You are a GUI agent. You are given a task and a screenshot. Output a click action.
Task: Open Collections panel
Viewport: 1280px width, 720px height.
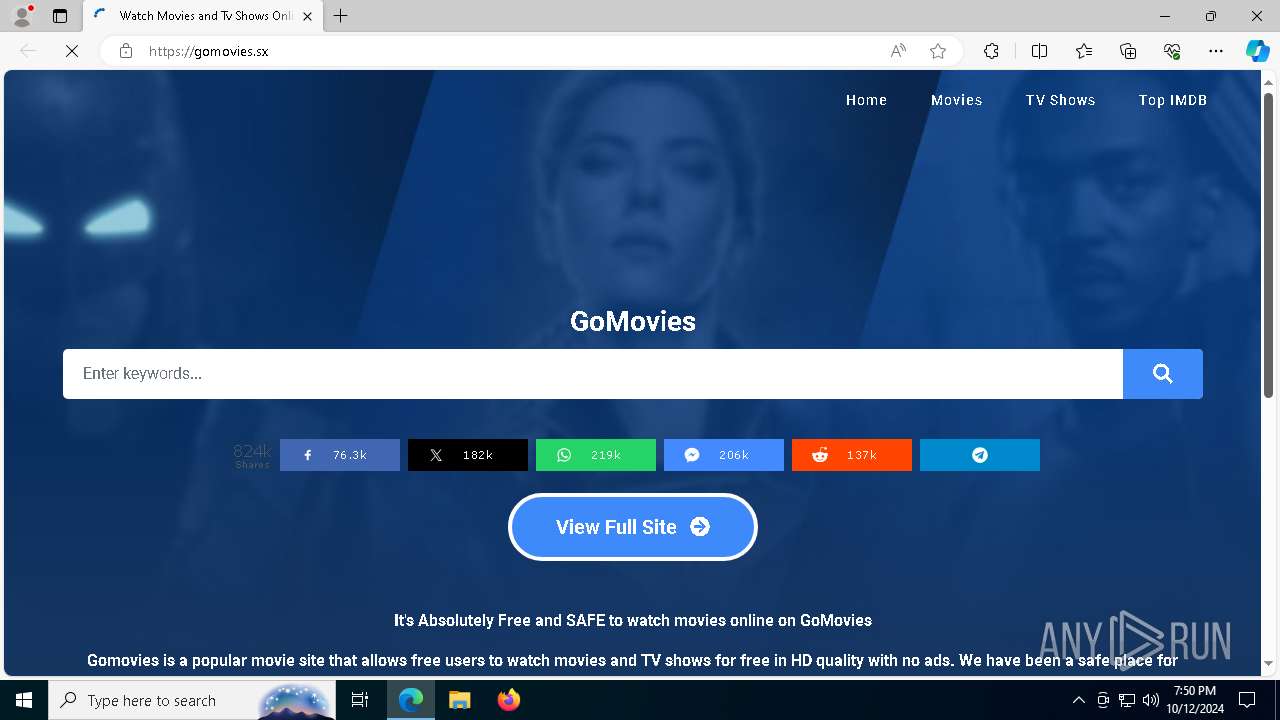tap(1128, 51)
